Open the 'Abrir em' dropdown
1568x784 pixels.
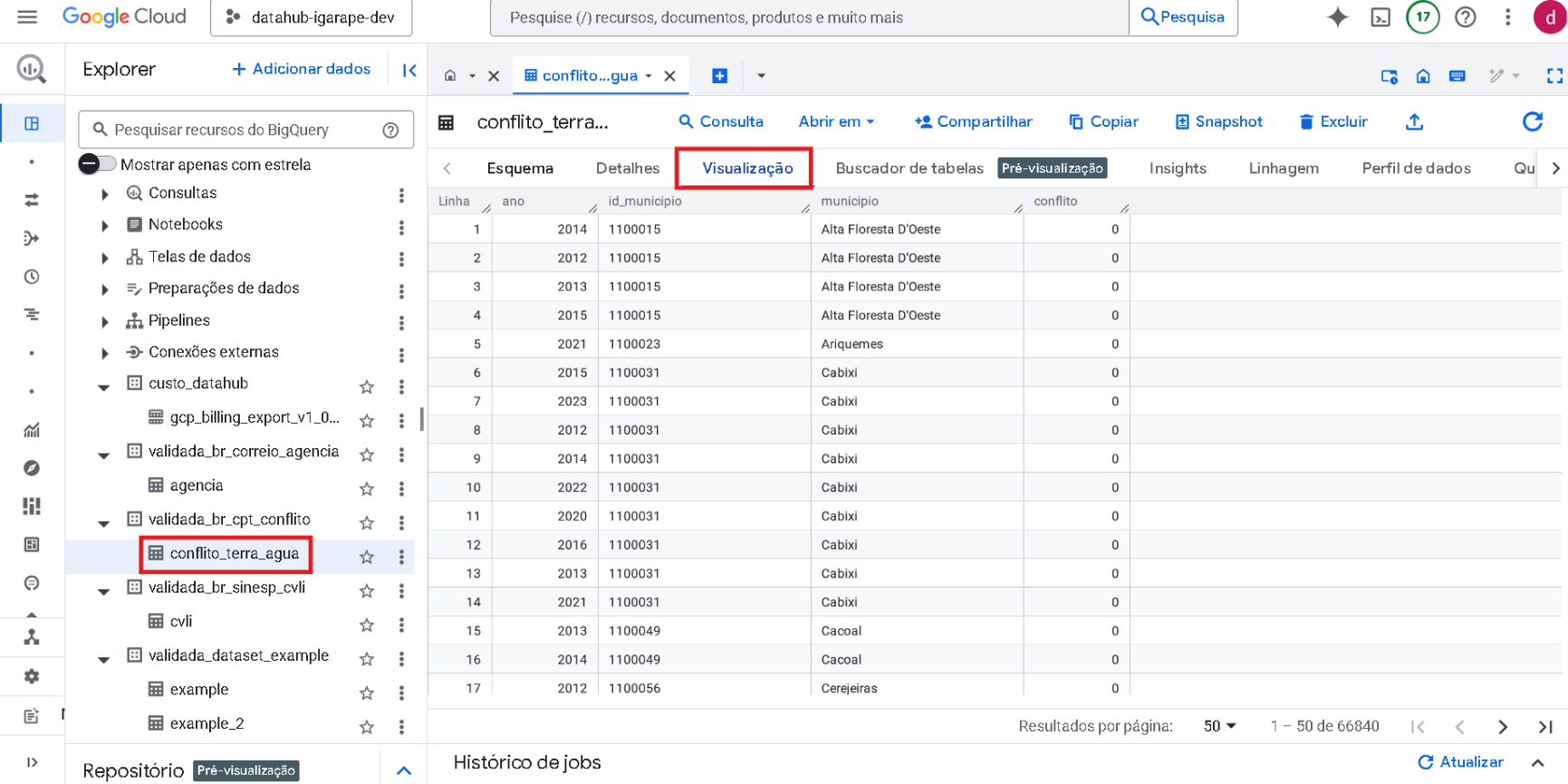click(x=836, y=121)
